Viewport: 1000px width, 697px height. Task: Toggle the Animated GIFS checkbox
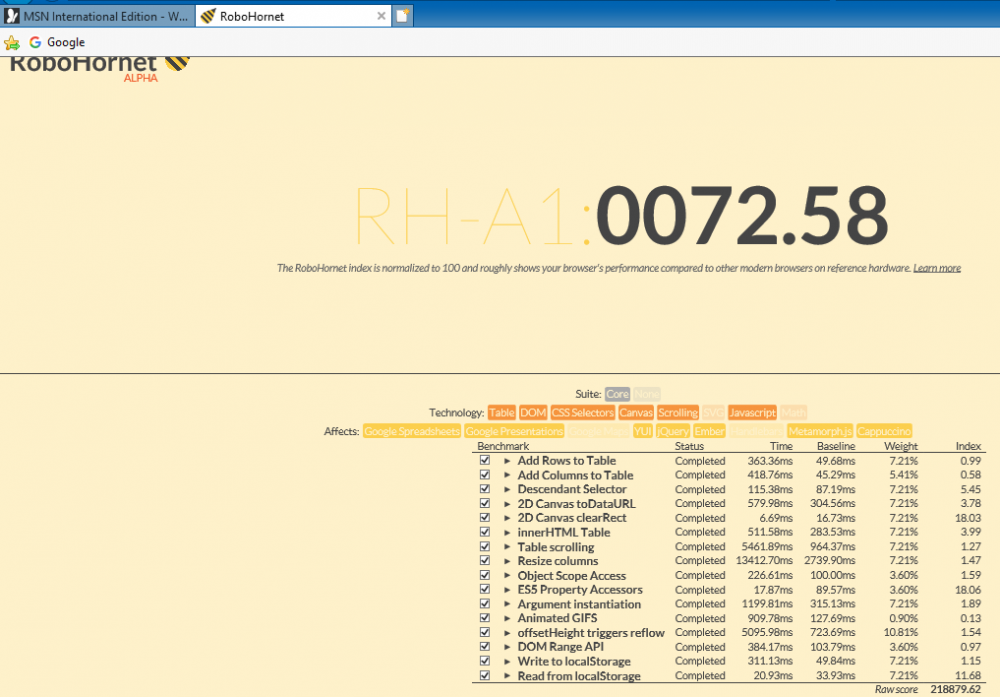pyautogui.click(x=485, y=618)
